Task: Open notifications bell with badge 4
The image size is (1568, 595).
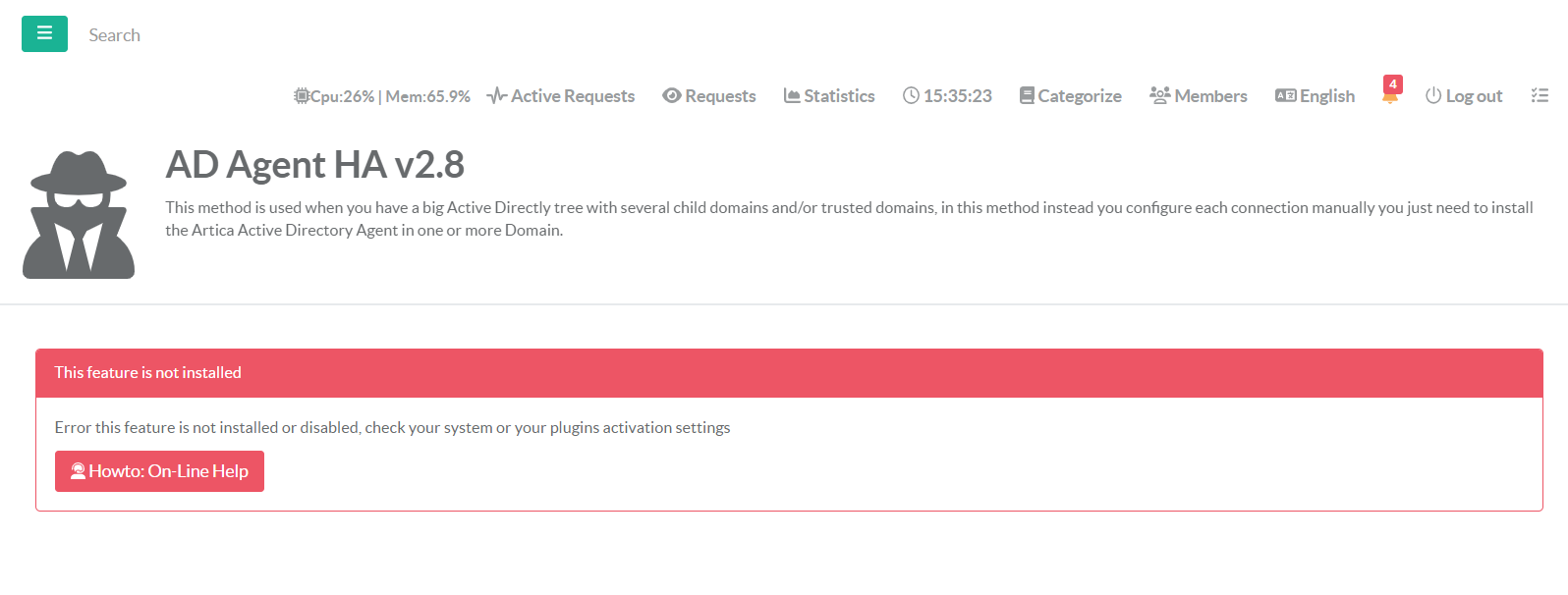Action: (1390, 92)
